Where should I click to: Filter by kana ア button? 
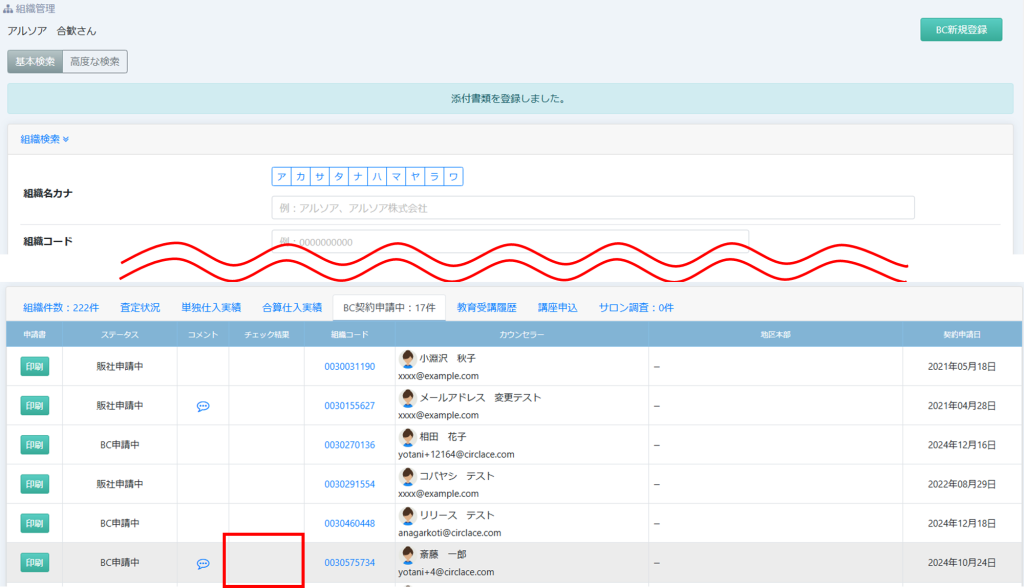coord(282,177)
